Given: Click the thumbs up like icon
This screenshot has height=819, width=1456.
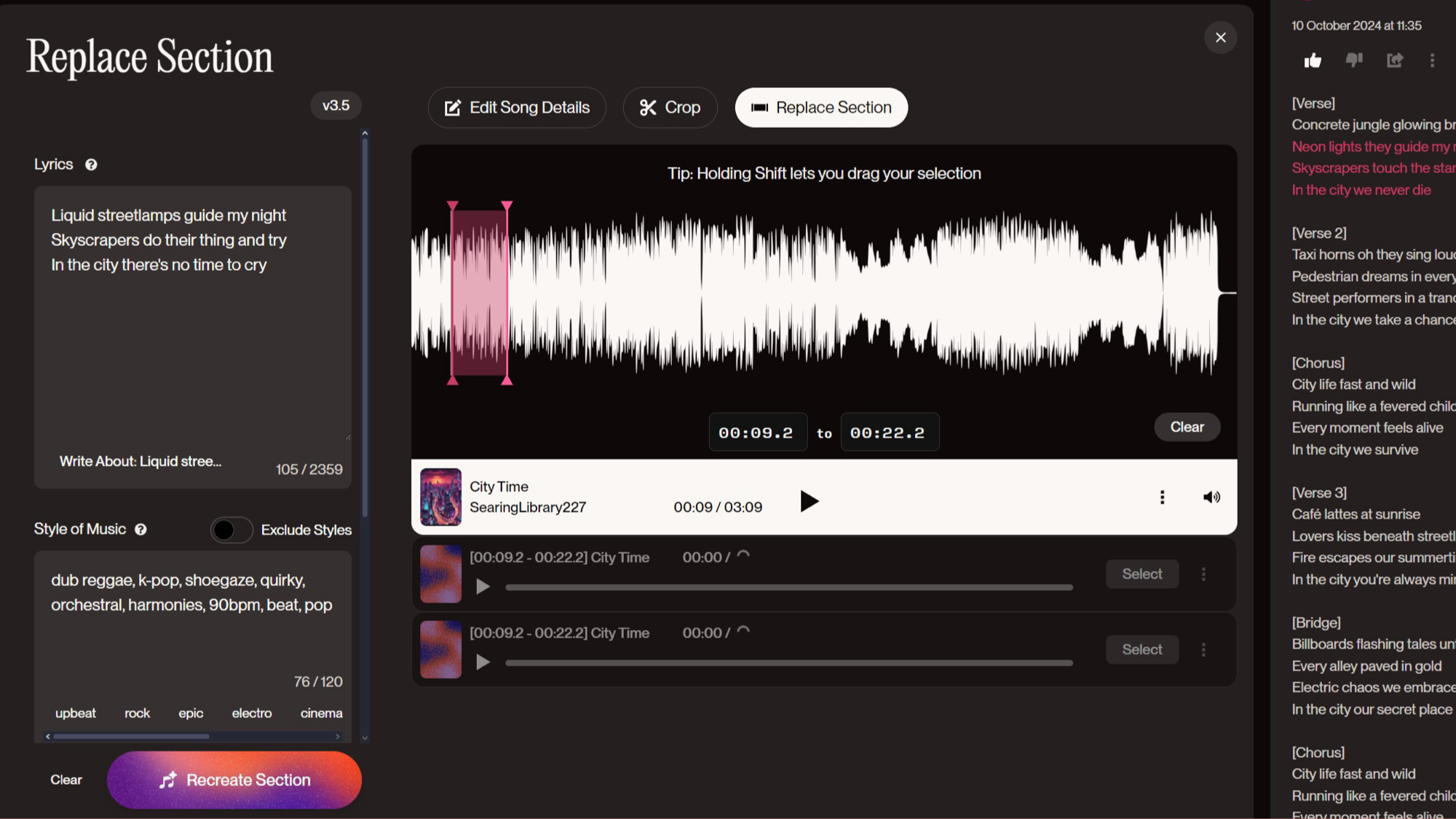Looking at the screenshot, I should pos(1313,60).
